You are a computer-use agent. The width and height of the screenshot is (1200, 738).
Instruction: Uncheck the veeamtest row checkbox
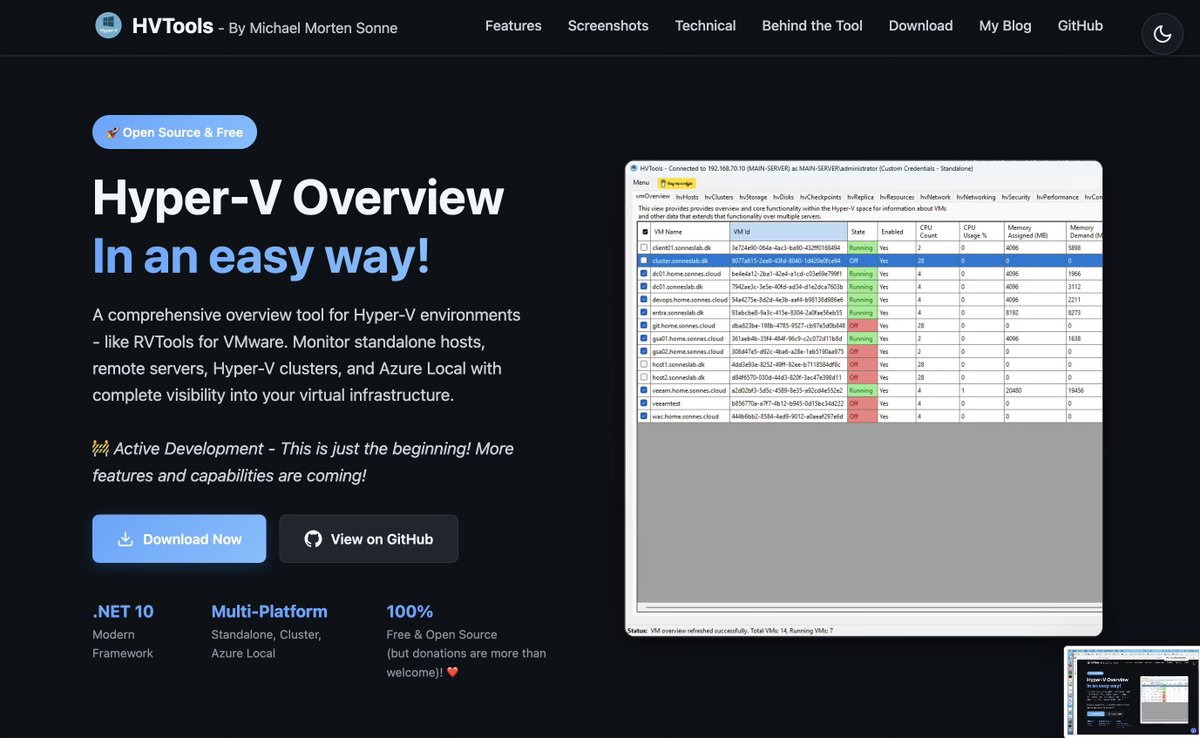tap(645, 403)
